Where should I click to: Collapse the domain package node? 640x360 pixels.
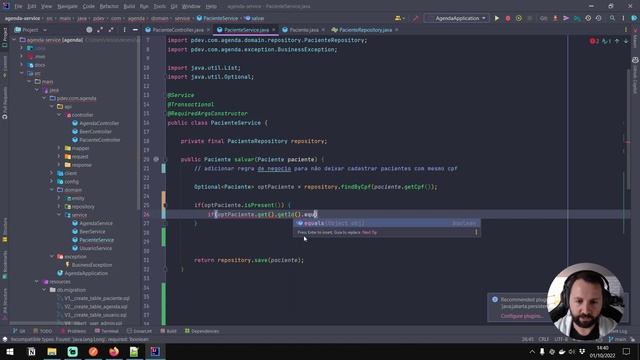pyautogui.click(x=51, y=190)
